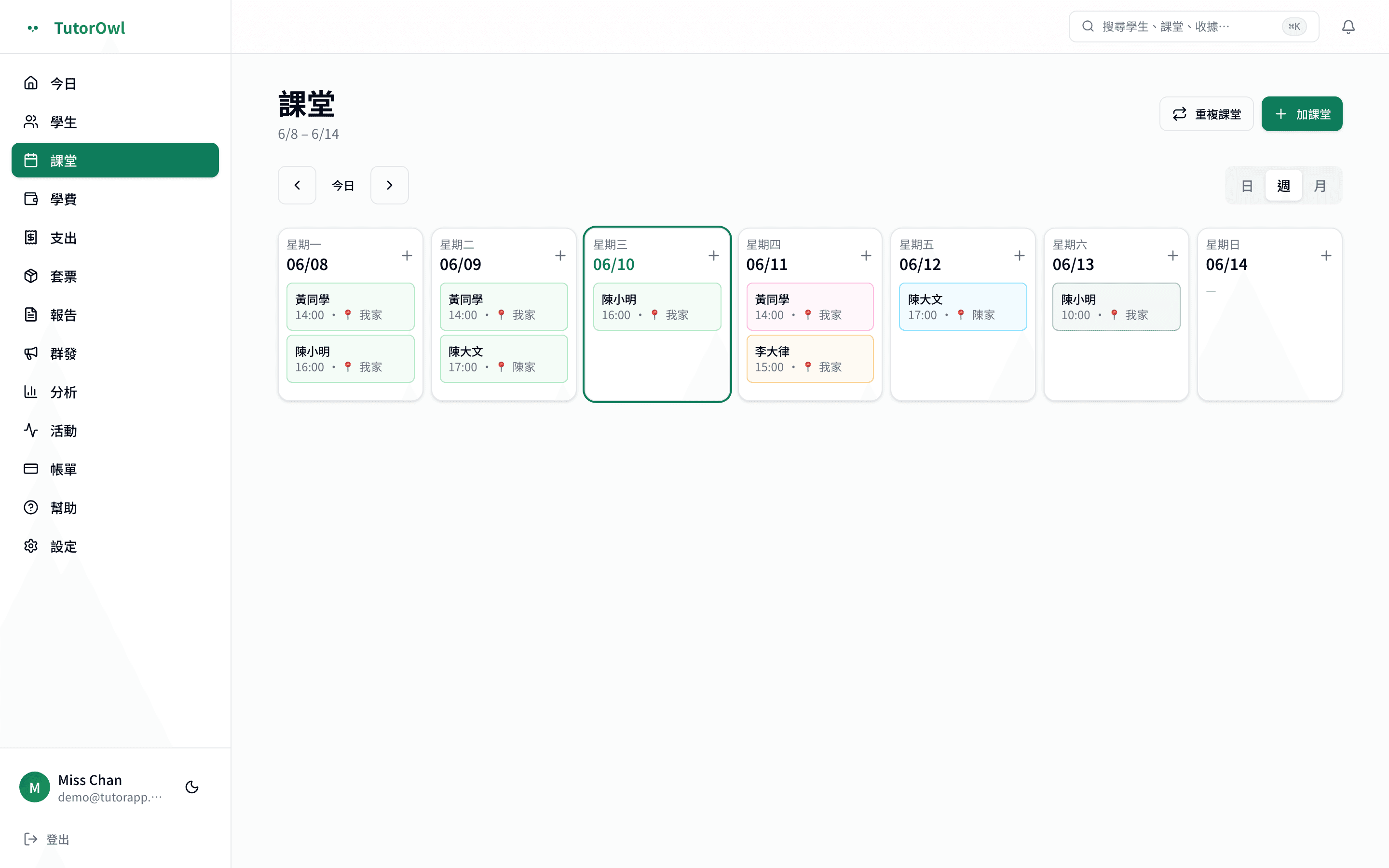Go to previous week arrow

tap(297, 186)
